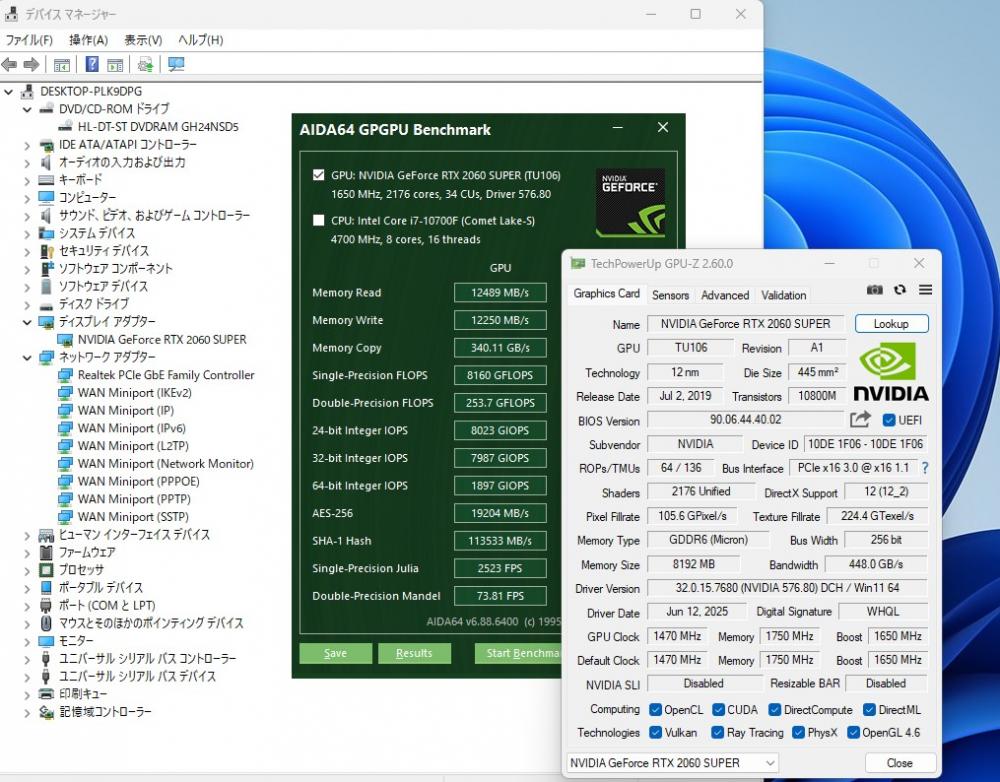Click the Forward arrow in Device Manager toolbar
This screenshot has height=782, width=1000.
(31, 64)
